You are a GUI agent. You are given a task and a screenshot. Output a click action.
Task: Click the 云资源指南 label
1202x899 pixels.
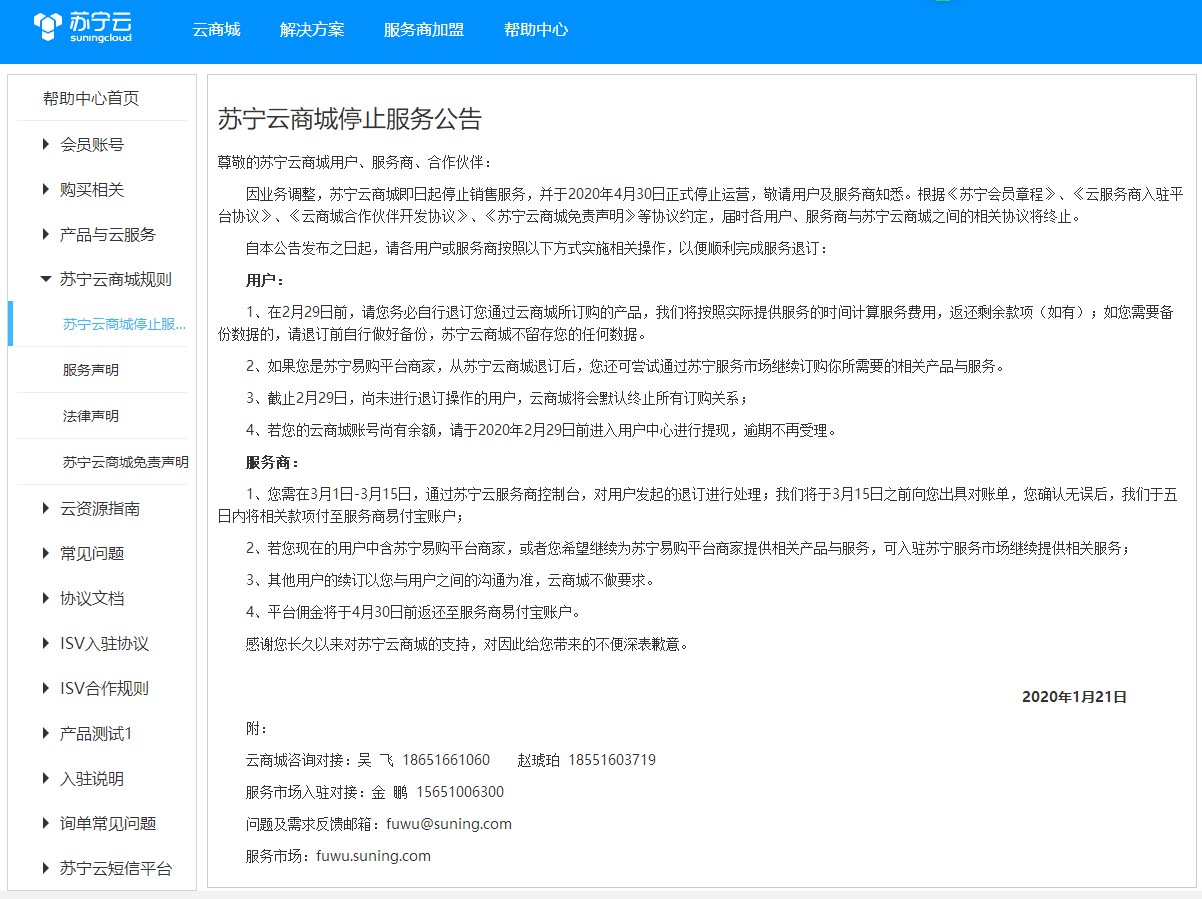[100, 508]
